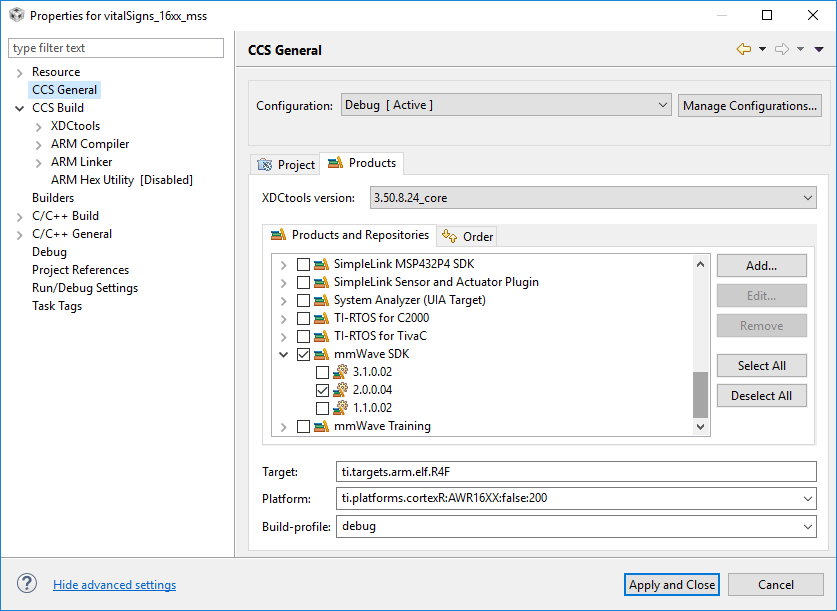837x611 pixels.
Task: Expand the ARM Compiler tree node
Action: coord(38,145)
